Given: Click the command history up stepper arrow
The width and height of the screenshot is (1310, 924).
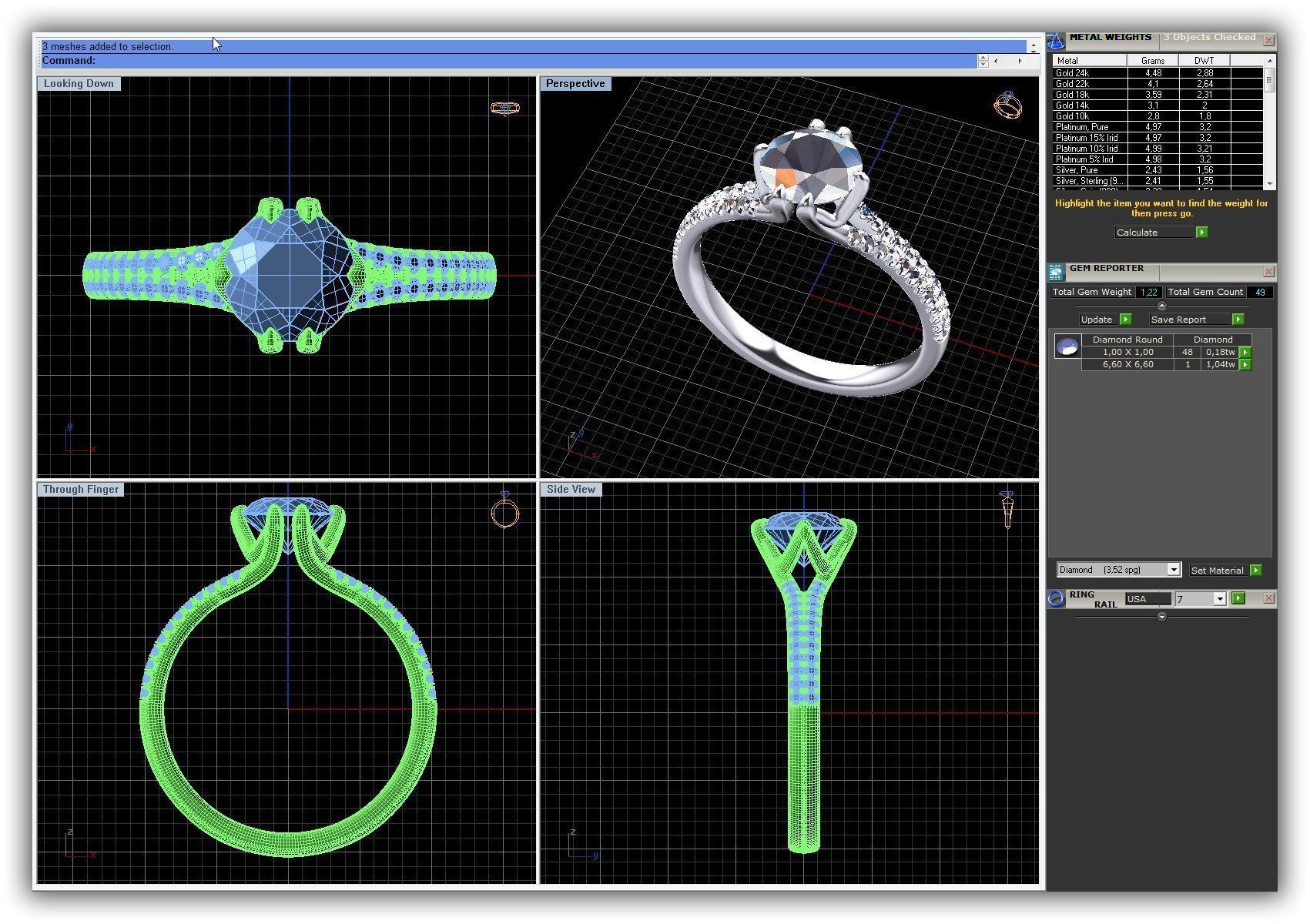Looking at the screenshot, I should [983, 58].
